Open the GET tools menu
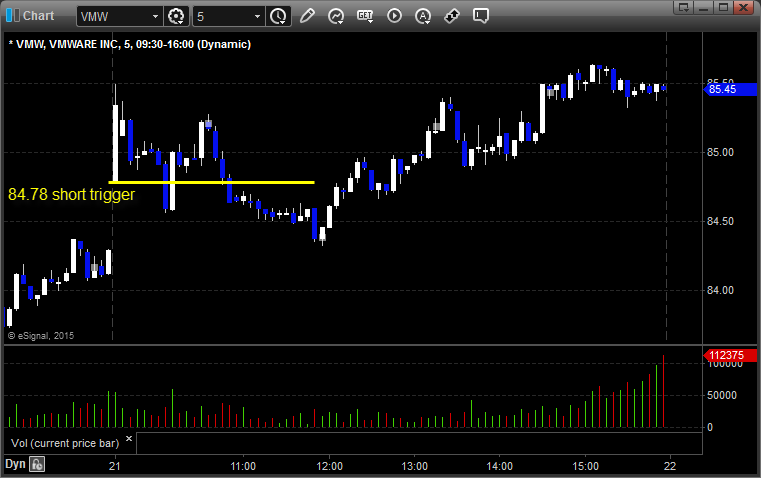This screenshot has height=478, width=761. tap(365, 16)
